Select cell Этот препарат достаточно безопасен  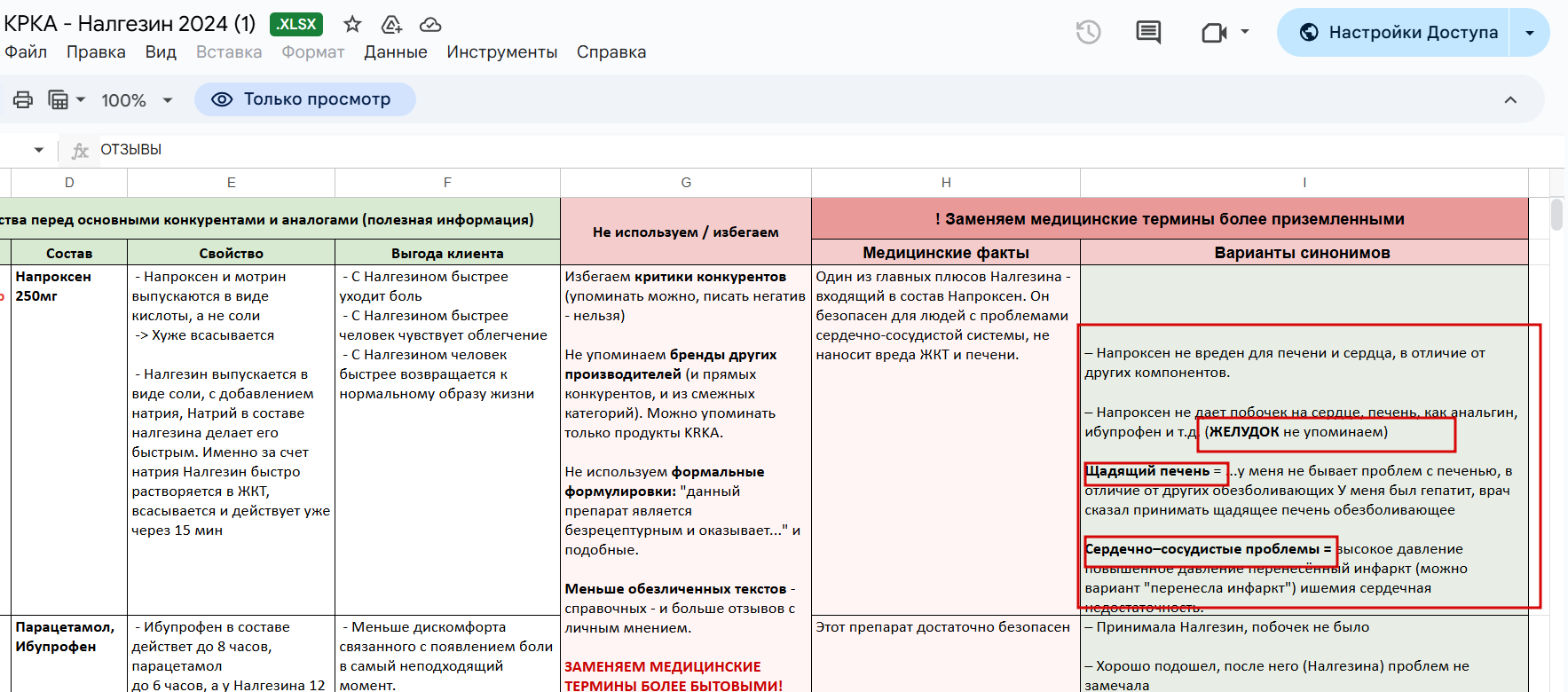[946, 654]
